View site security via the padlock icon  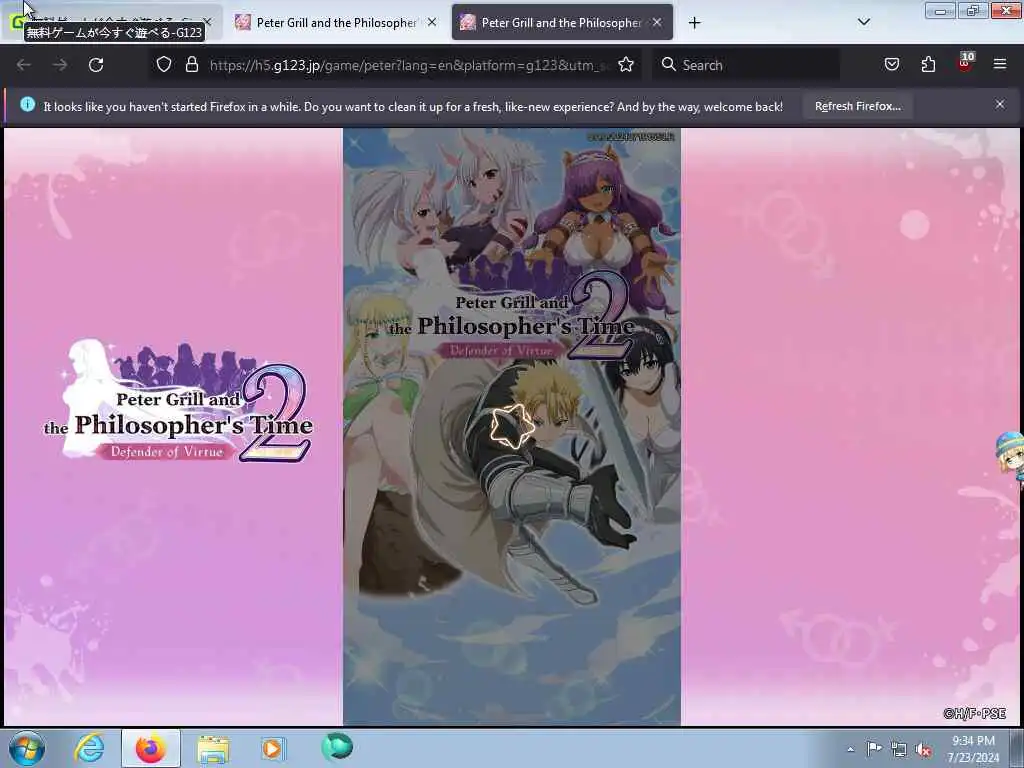pos(191,64)
